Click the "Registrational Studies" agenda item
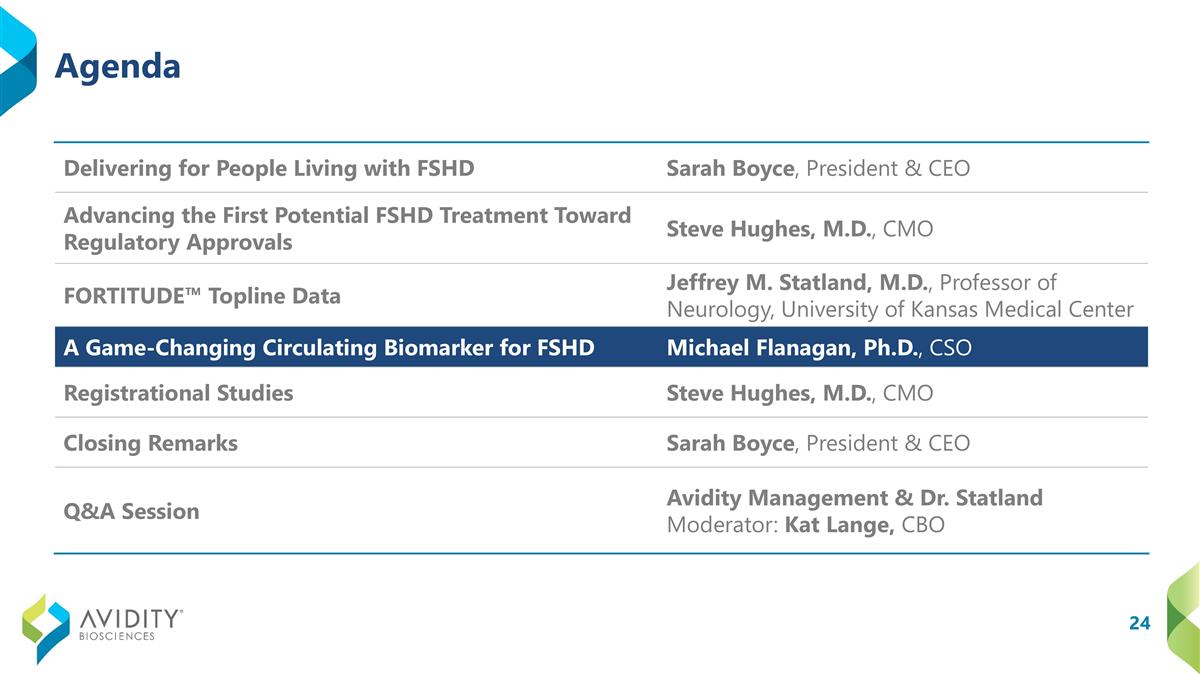Screen dimensions: 1200x675 pos(179,393)
